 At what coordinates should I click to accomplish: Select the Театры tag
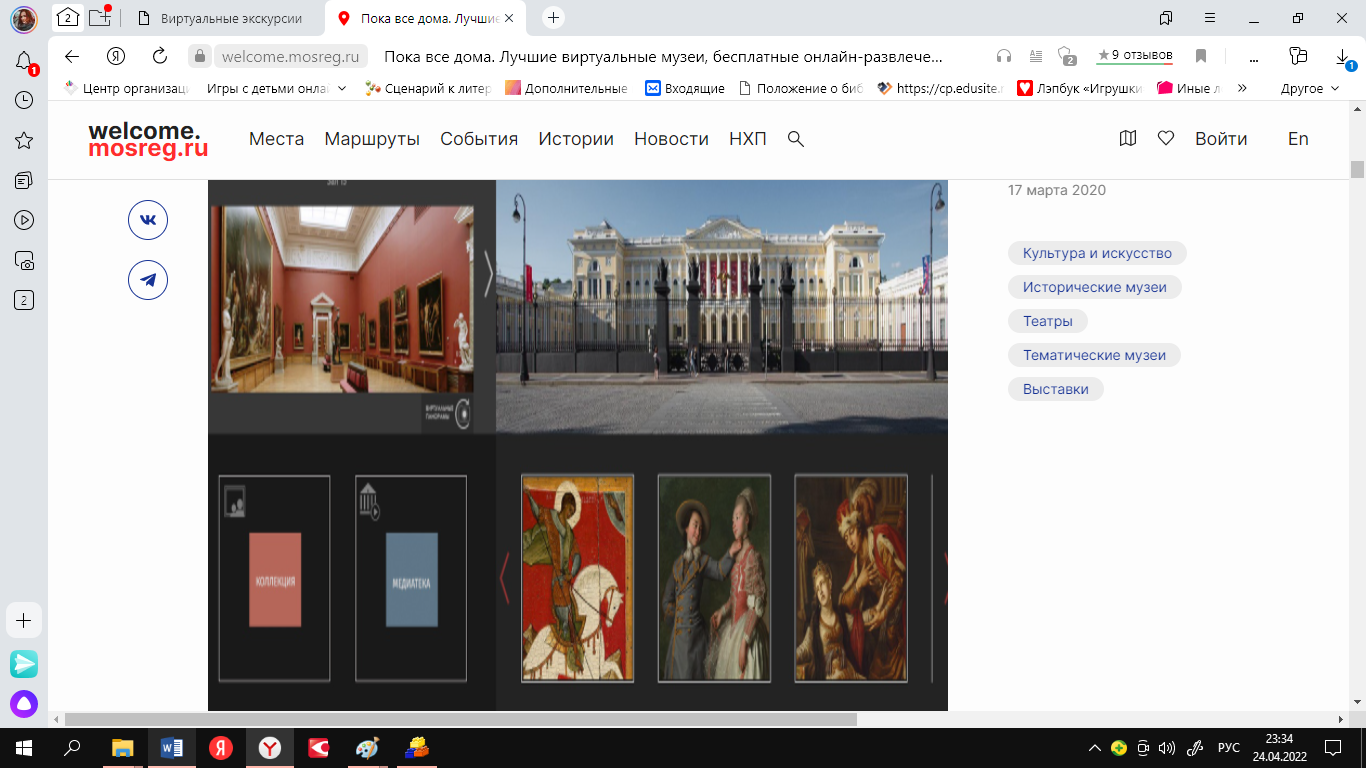click(1048, 321)
